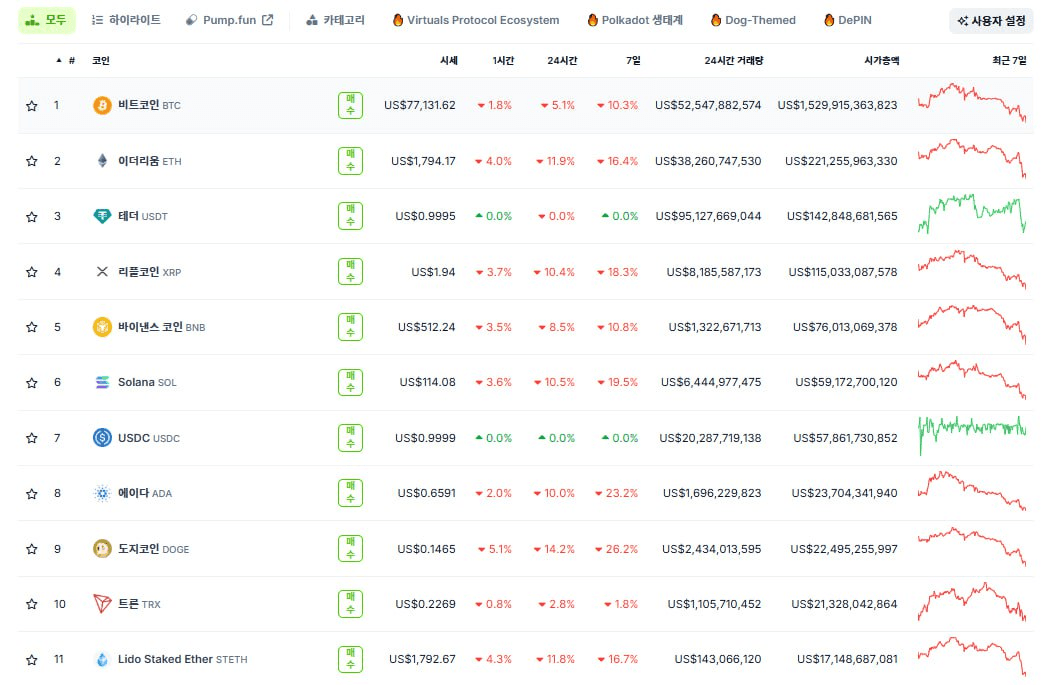Click the XRP logo icon
This screenshot has width=1041, height=685.
tap(102, 271)
